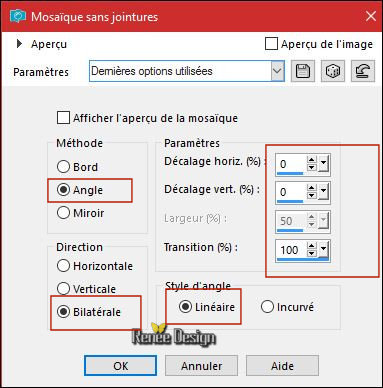The width and height of the screenshot is (383, 388).
Task: Open the Décalage horiz. slider dropdown arrow
Action: 323,164
